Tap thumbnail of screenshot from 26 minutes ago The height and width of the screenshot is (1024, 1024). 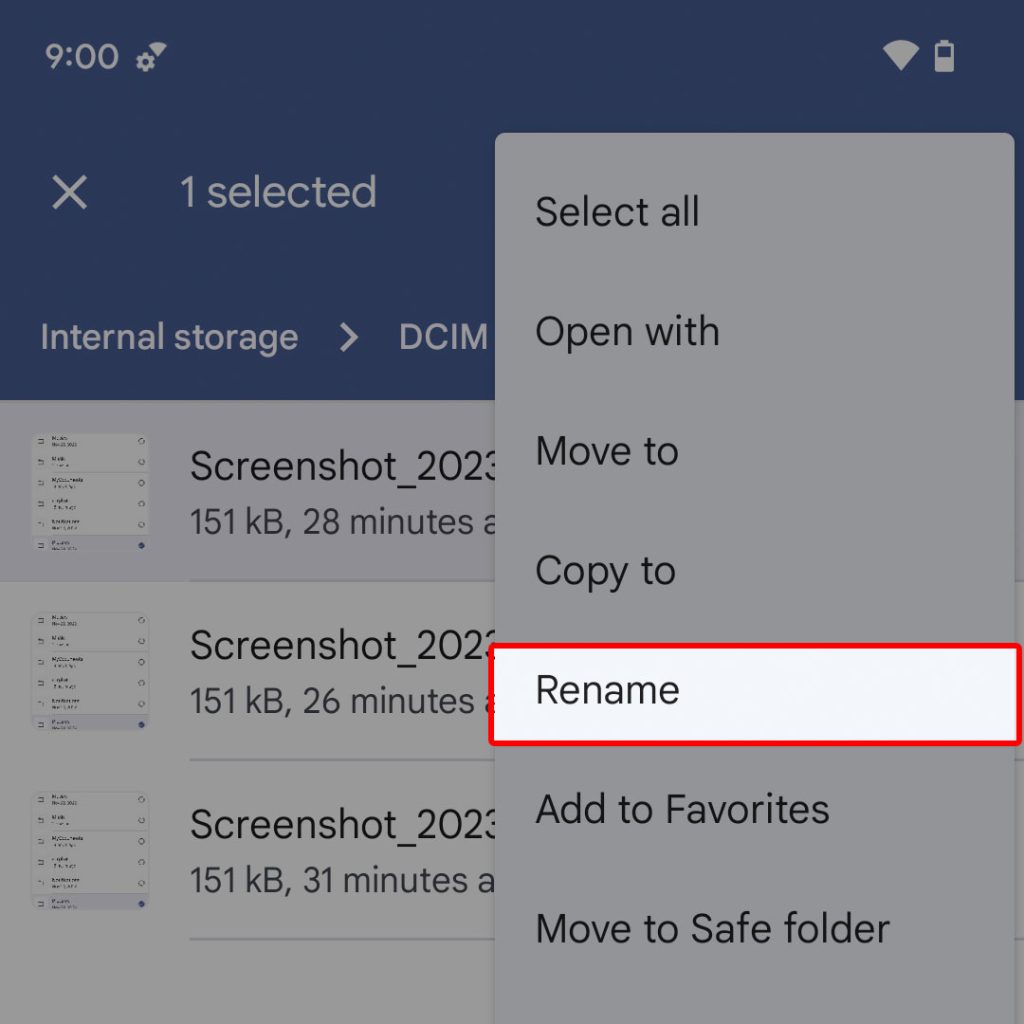tap(90, 671)
